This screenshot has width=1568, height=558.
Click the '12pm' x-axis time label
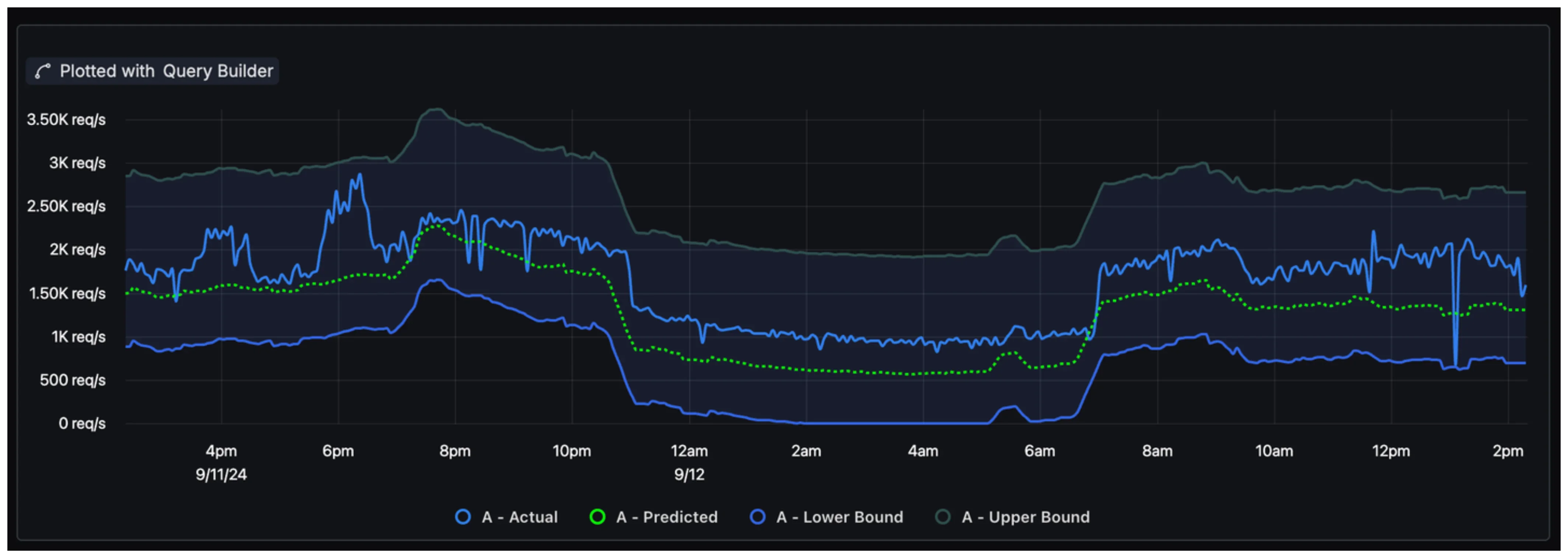1391,451
